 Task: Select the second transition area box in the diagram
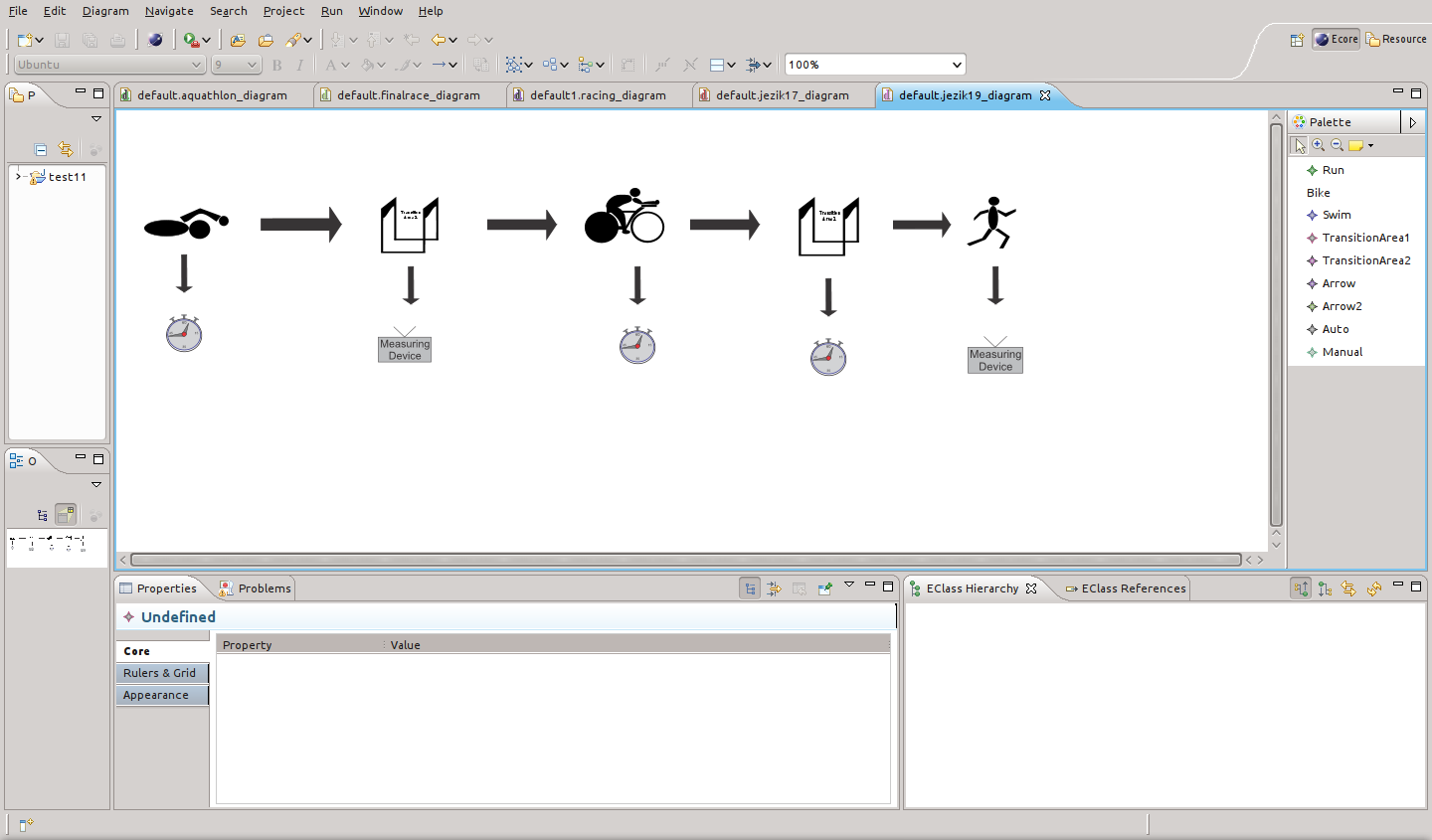tap(829, 226)
